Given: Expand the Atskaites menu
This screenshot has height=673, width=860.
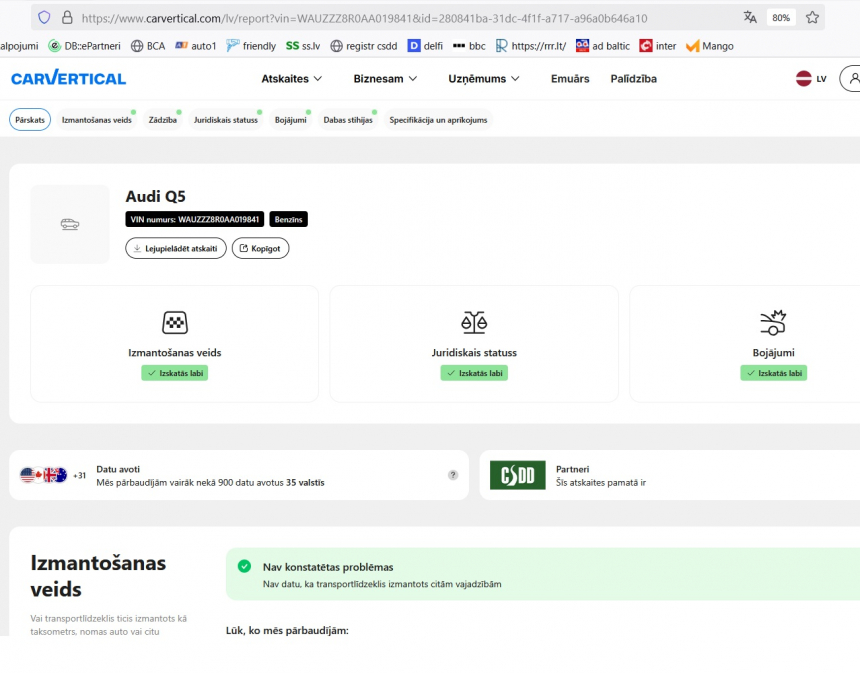Looking at the screenshot, I should [291, 79].
